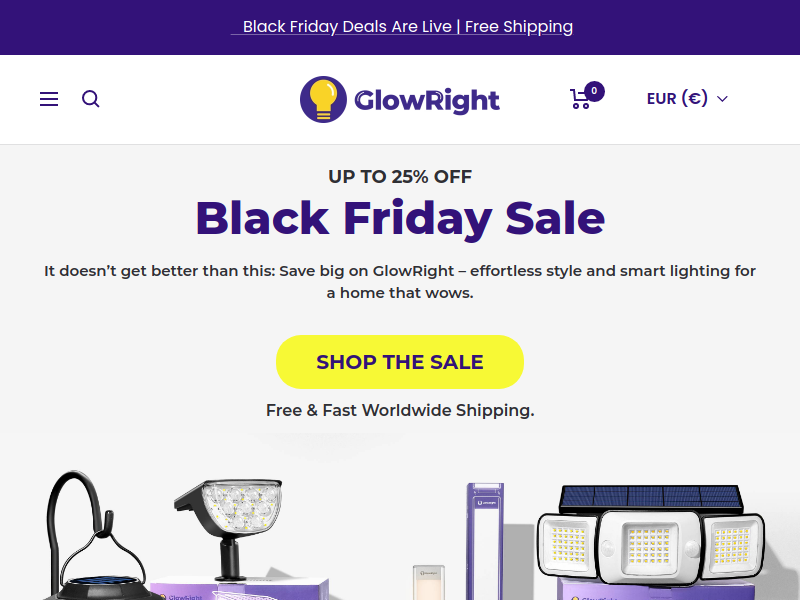Click the cart item count badge
800x600 pixels.
(594, 91)
